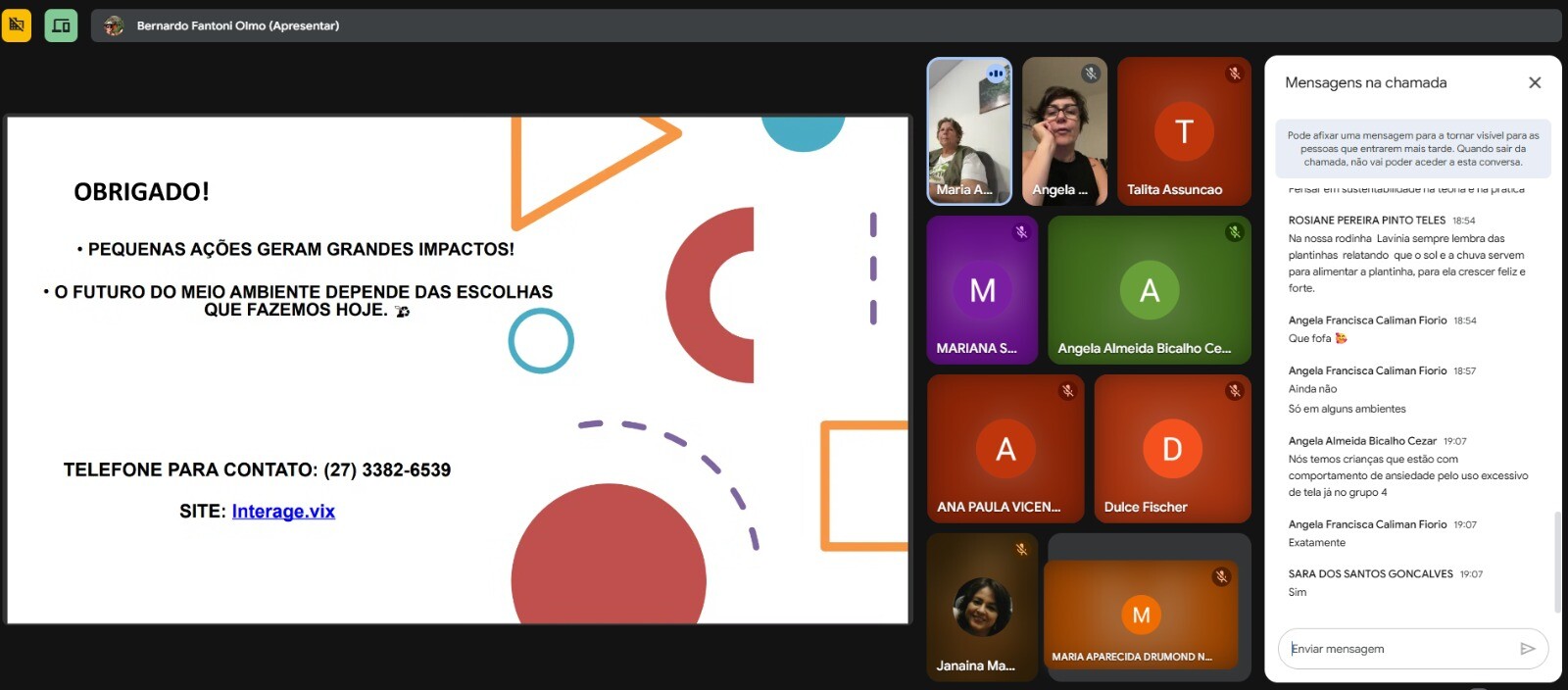Click the muted mic icon on the Angela video tile
Image resolution: width=1568 pixels, height=690 pixels.
click(x=1090, y=74)
